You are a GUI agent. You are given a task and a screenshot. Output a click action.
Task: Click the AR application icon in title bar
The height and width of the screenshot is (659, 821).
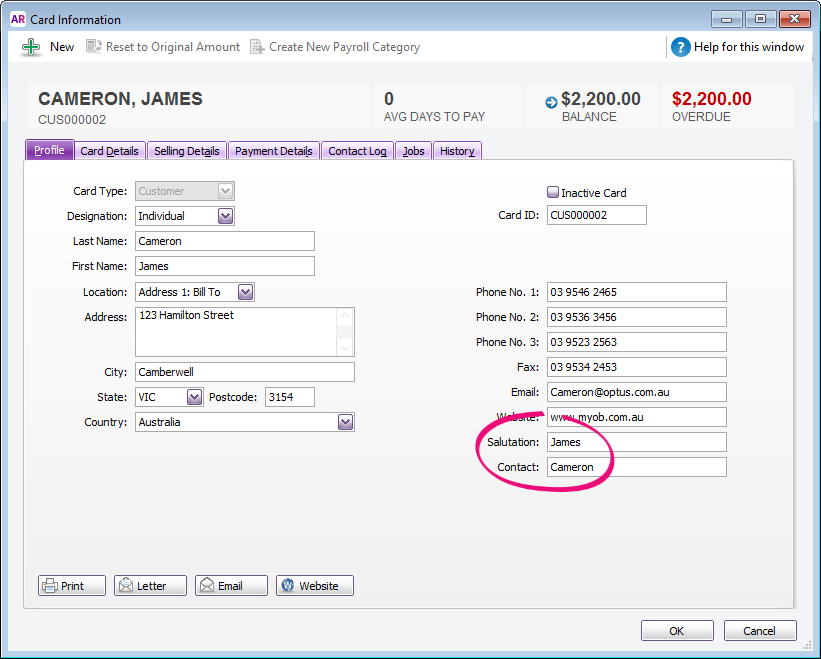coord(17,19)
